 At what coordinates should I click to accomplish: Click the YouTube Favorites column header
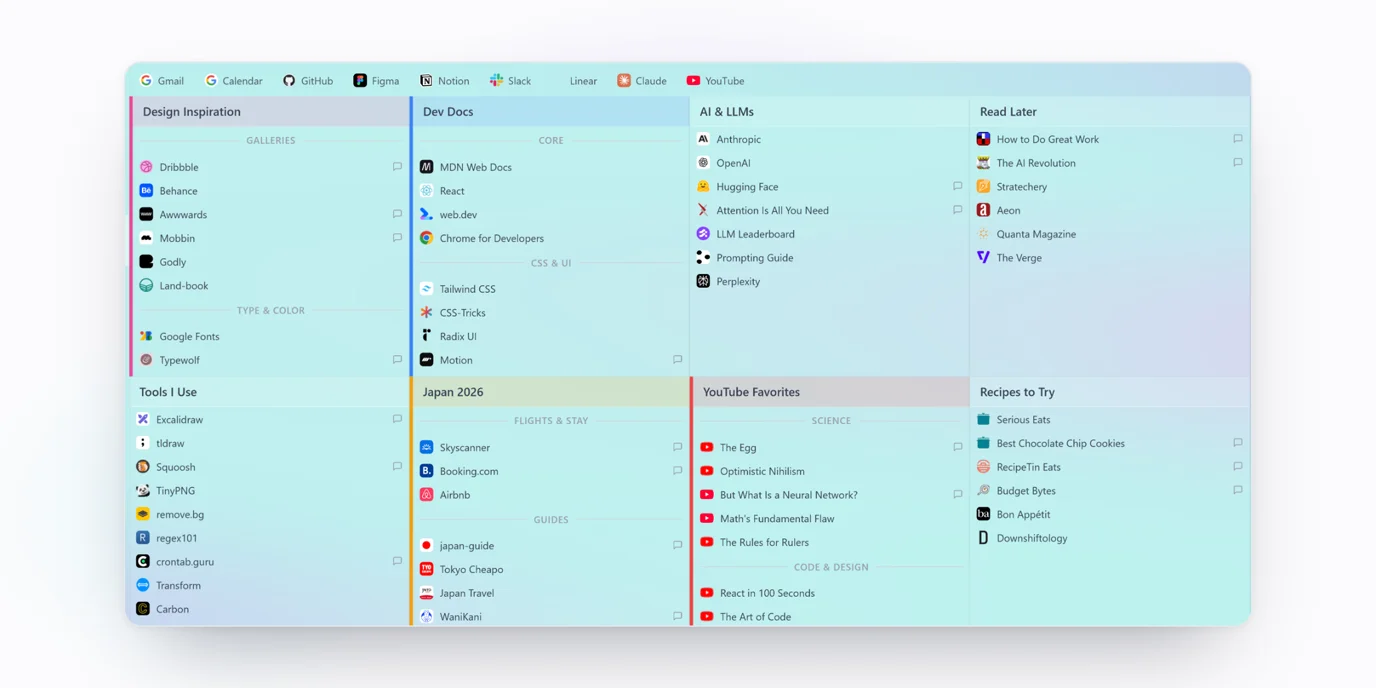[x=829, y=392]
